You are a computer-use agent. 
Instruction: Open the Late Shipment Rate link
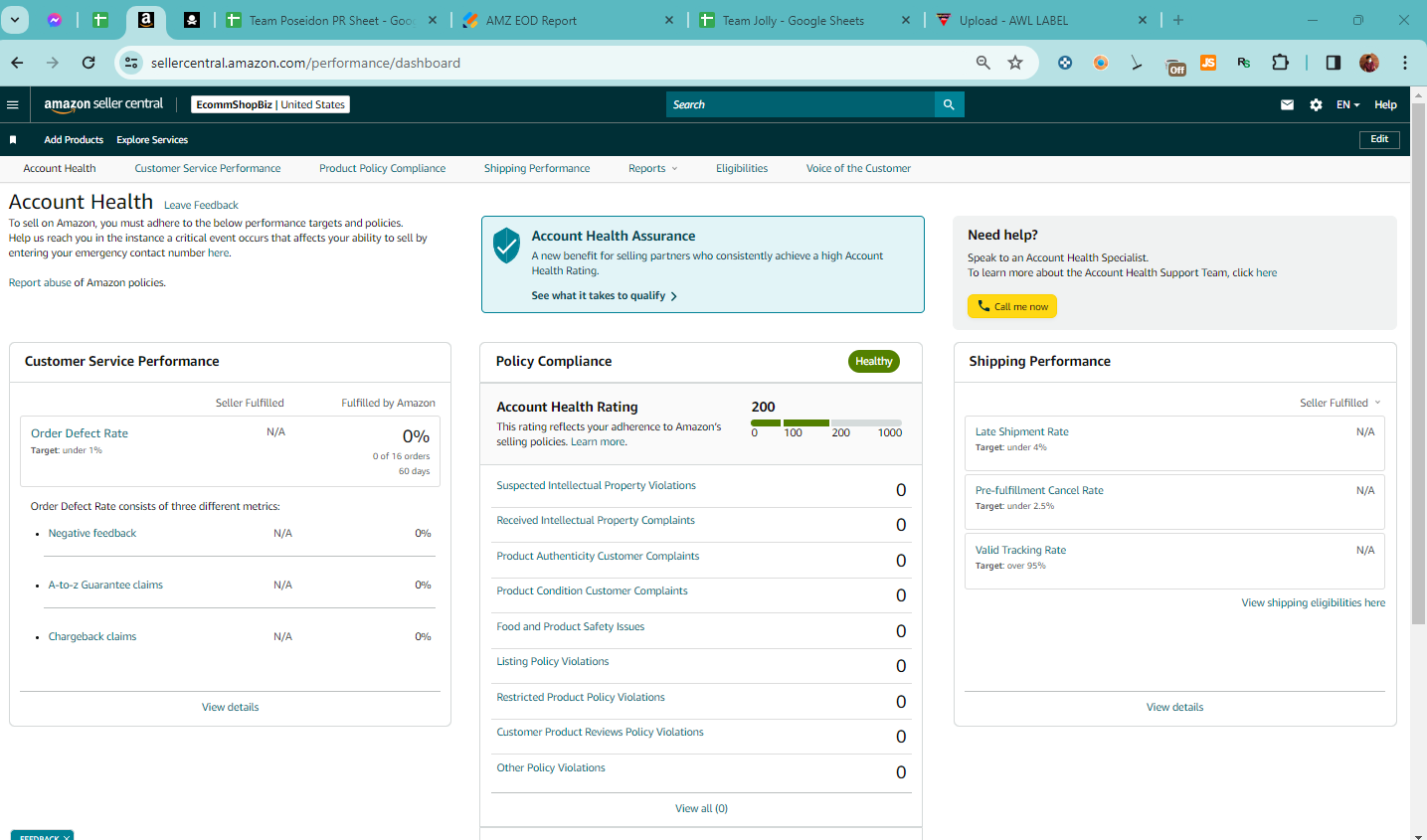(1022, 432)
